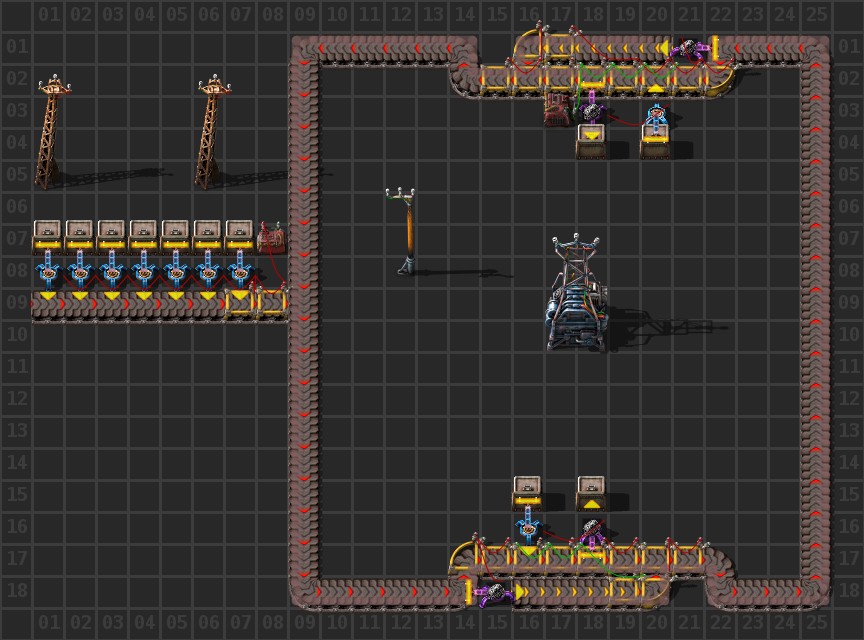This screenshot has height=640, width=864.
Task: Open the red combinator beside the seven-chest row
Action: [x=271, y=238]
